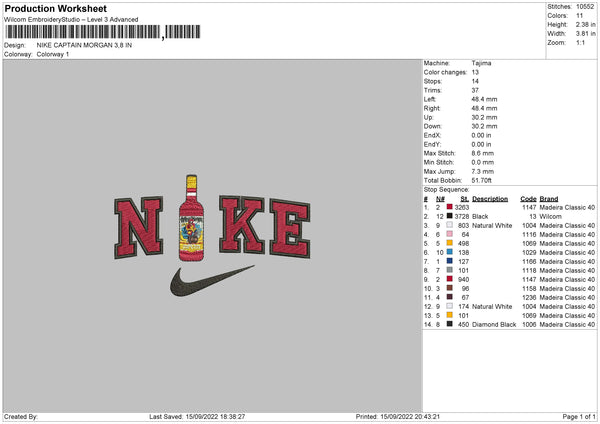Image resolution: width=600 pixels, height=424 pixels.
Task: Click the Zoom value 1:1
Action: (x=580, y=42)
